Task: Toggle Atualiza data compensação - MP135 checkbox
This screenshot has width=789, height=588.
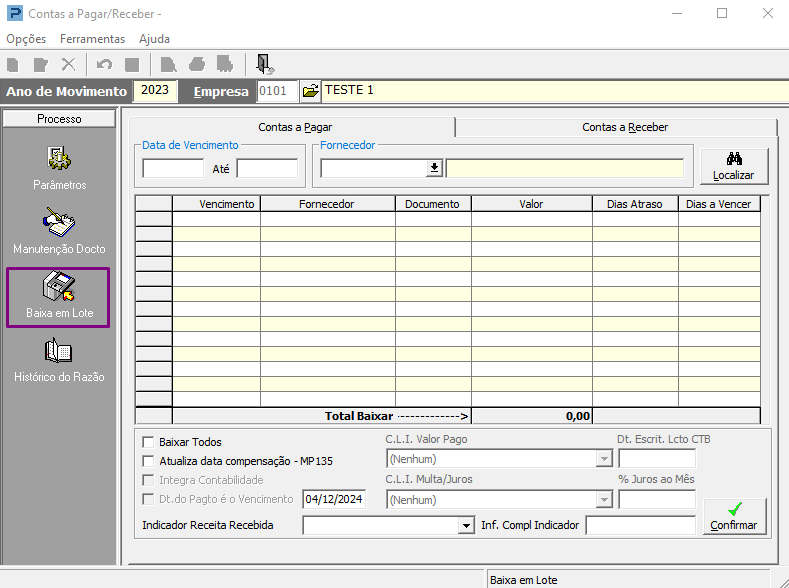Action: tap(149, 461)
